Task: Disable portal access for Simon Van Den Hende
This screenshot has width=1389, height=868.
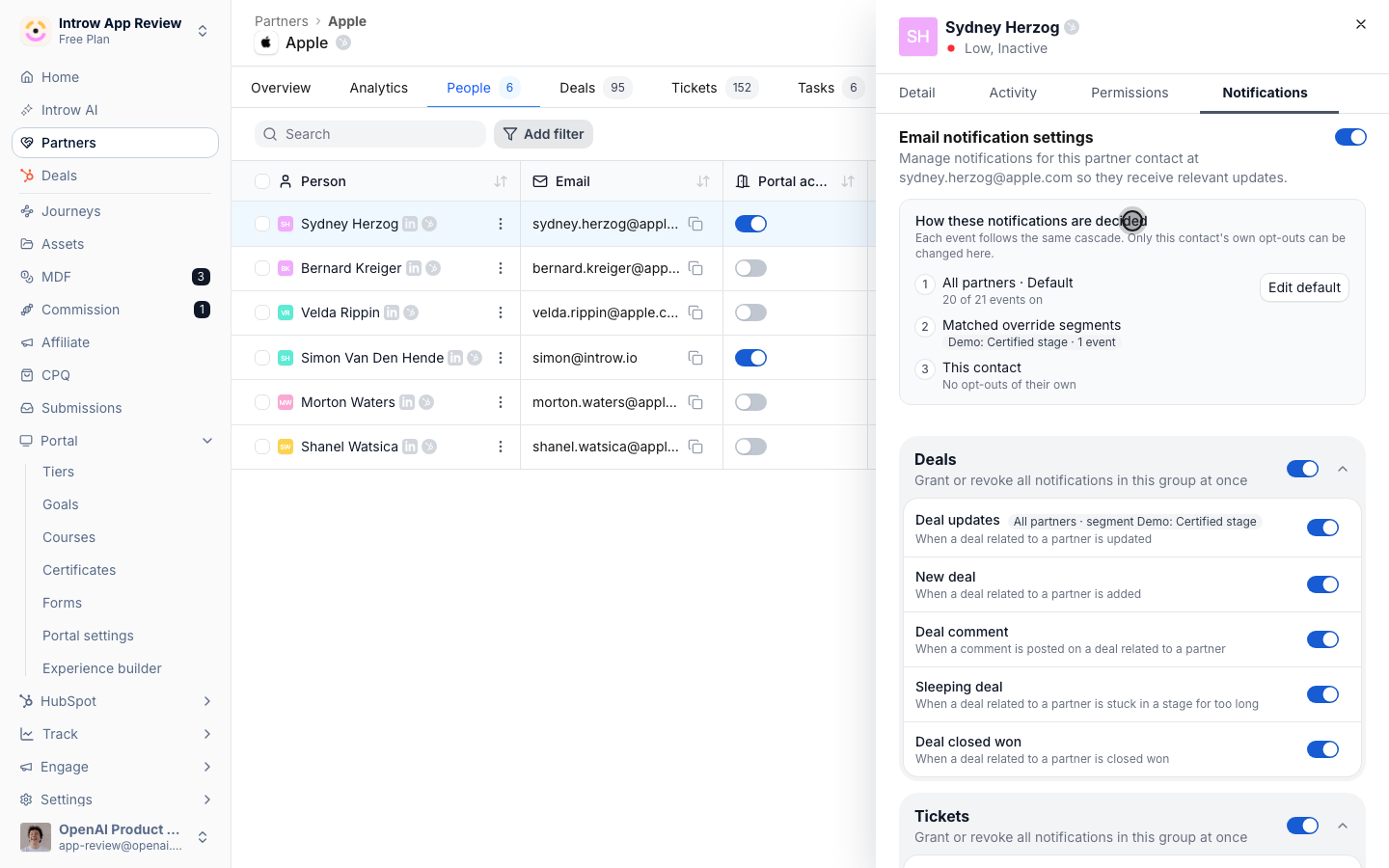Action: point(750,358)
